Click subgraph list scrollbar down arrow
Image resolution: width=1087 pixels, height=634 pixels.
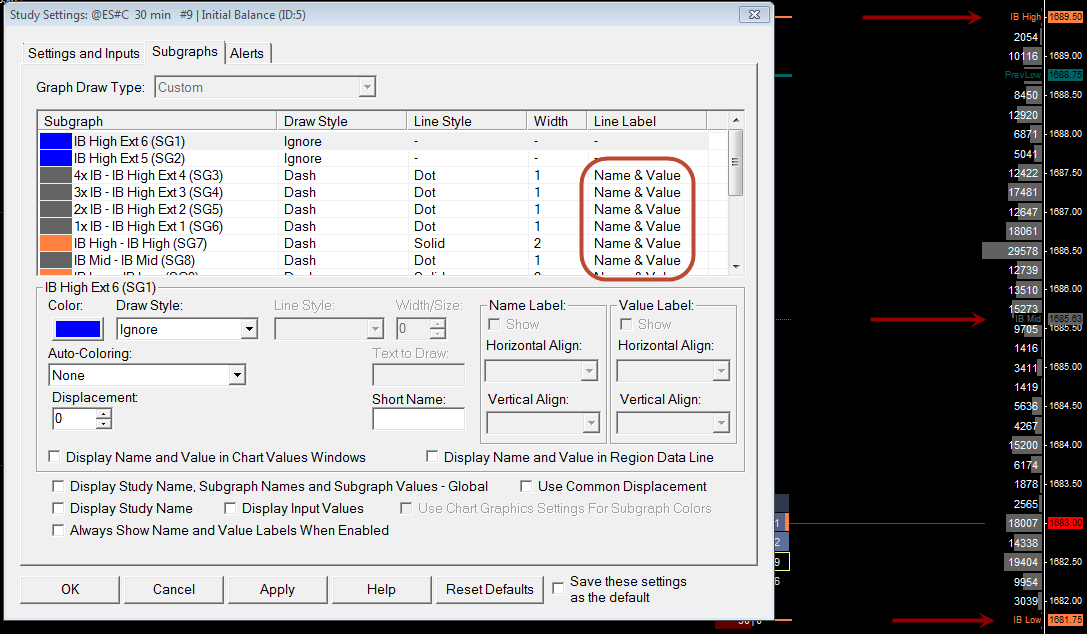[736, 267]
